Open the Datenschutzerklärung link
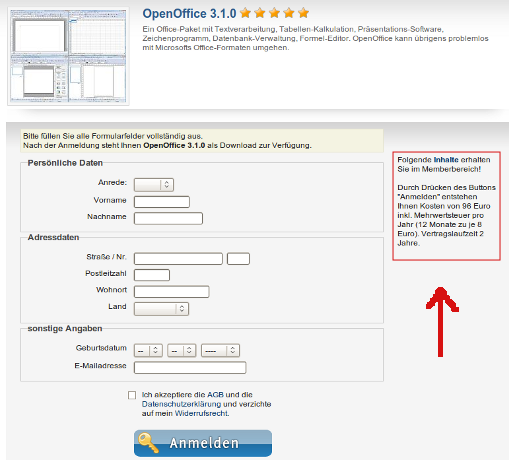The height and width of the screenshot is (460, 509). point(181,404)
